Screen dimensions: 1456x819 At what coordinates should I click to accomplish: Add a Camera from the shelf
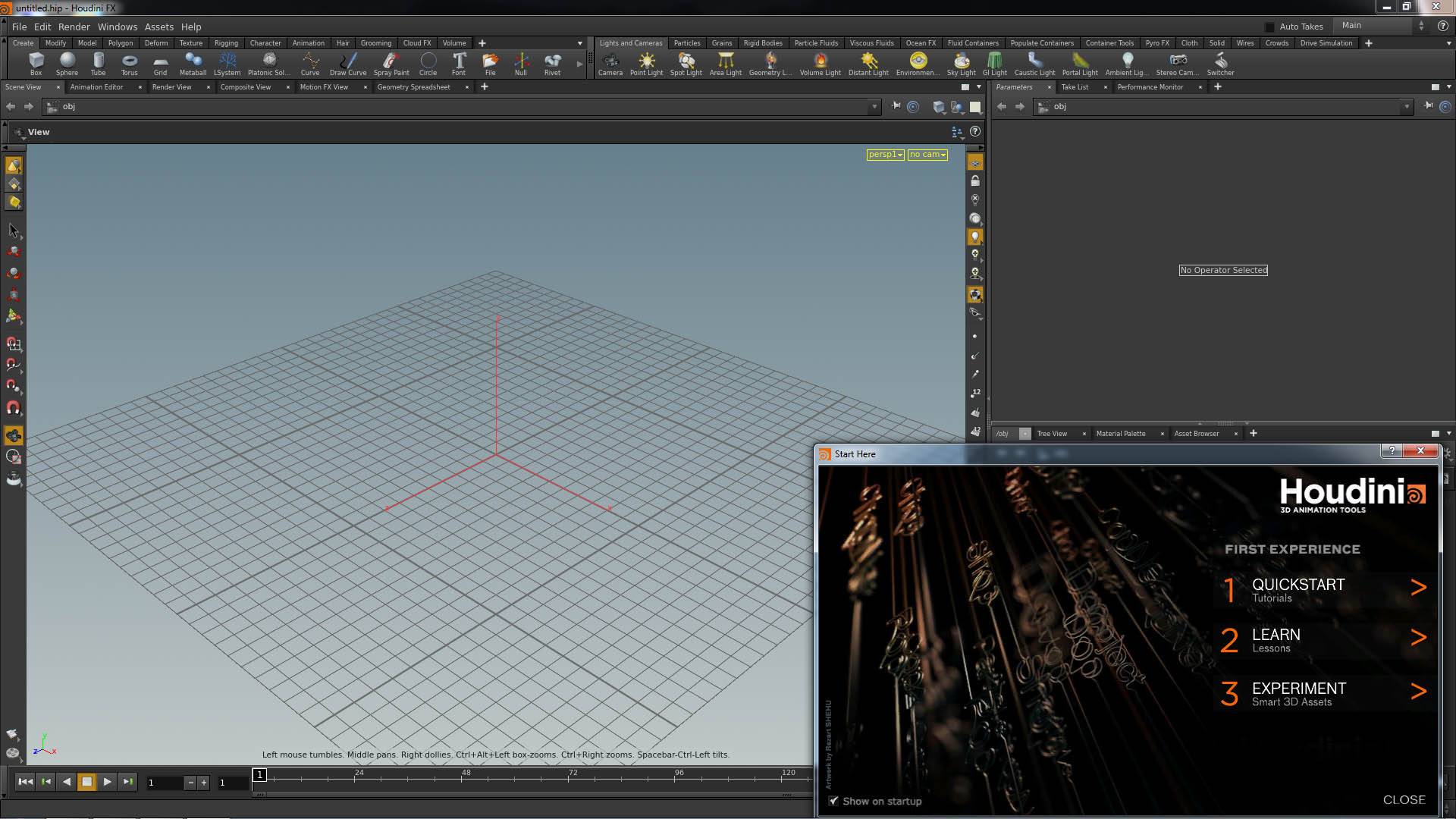[610, 64]
